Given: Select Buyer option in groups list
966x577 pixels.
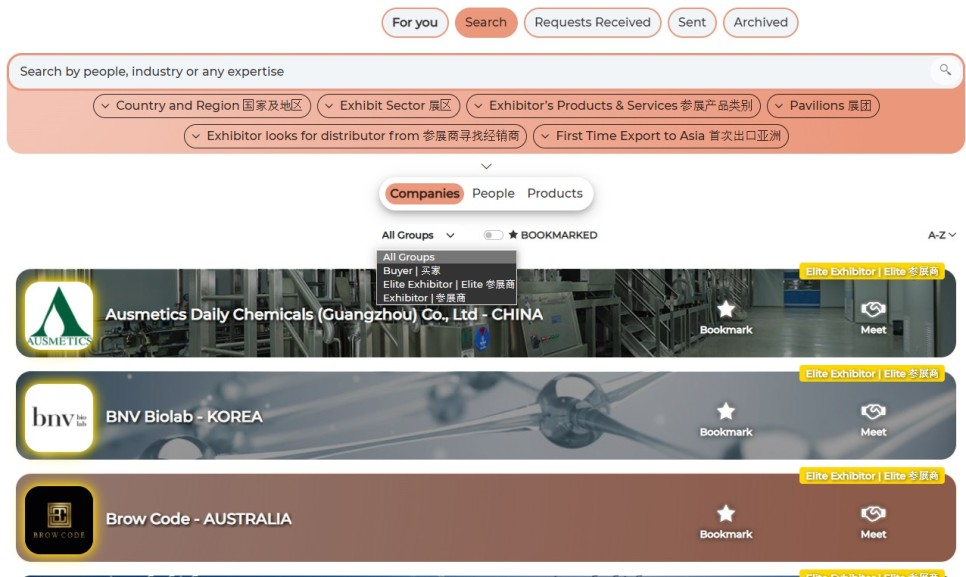Looking at the screenshot, I should 446,270.
